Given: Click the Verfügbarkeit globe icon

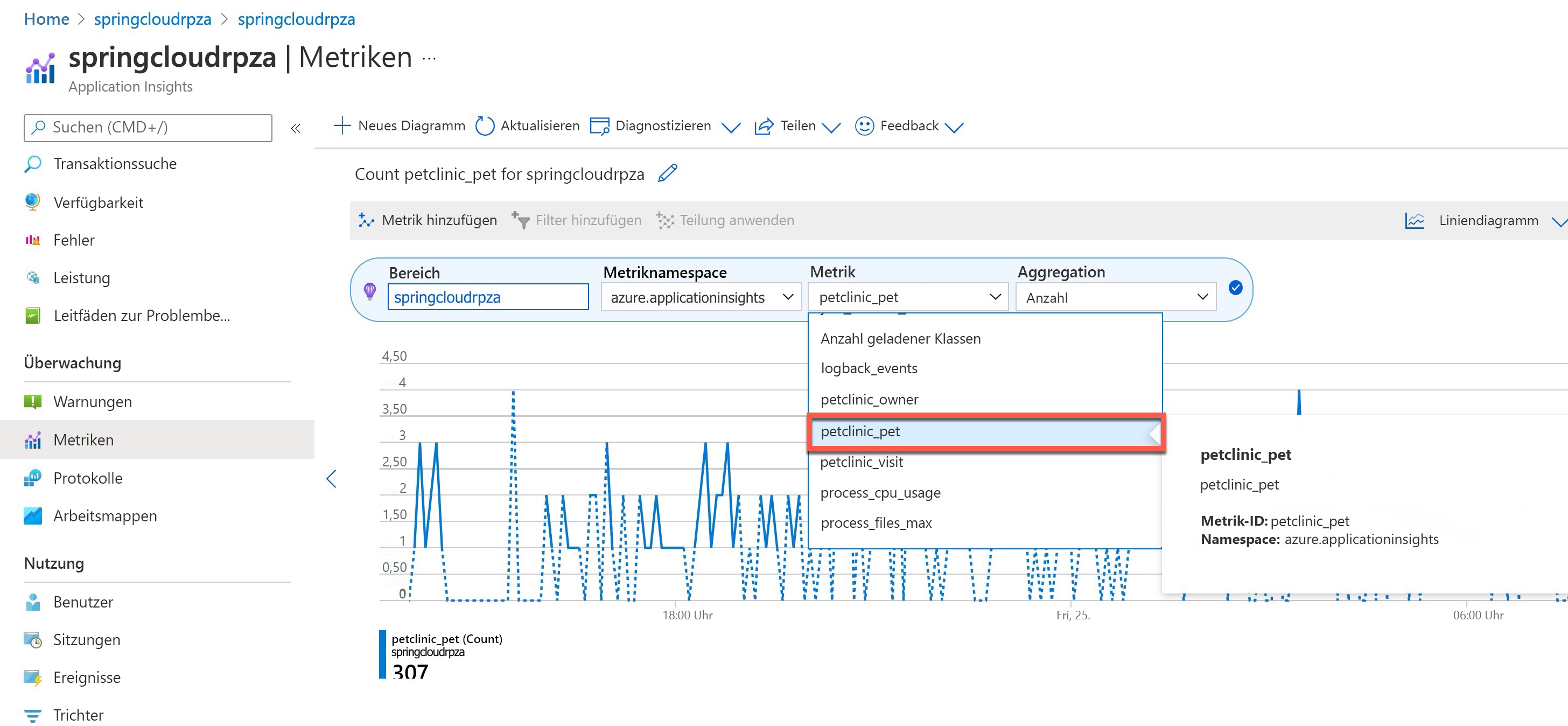Looking at the screenshot, I should point(33,202).
